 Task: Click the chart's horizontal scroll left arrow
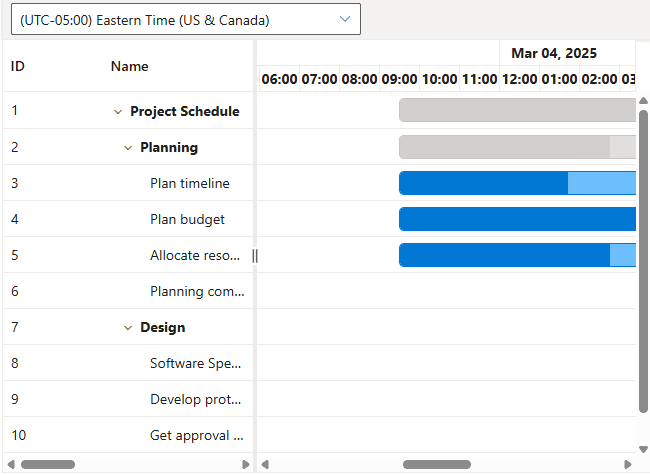(265, 464)
